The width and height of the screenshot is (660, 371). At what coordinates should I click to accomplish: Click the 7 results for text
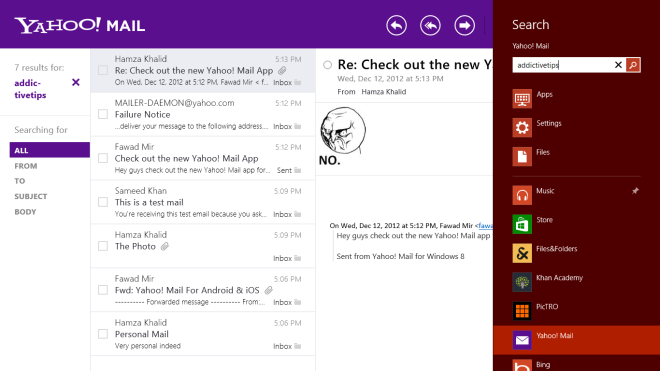[39, 67]
